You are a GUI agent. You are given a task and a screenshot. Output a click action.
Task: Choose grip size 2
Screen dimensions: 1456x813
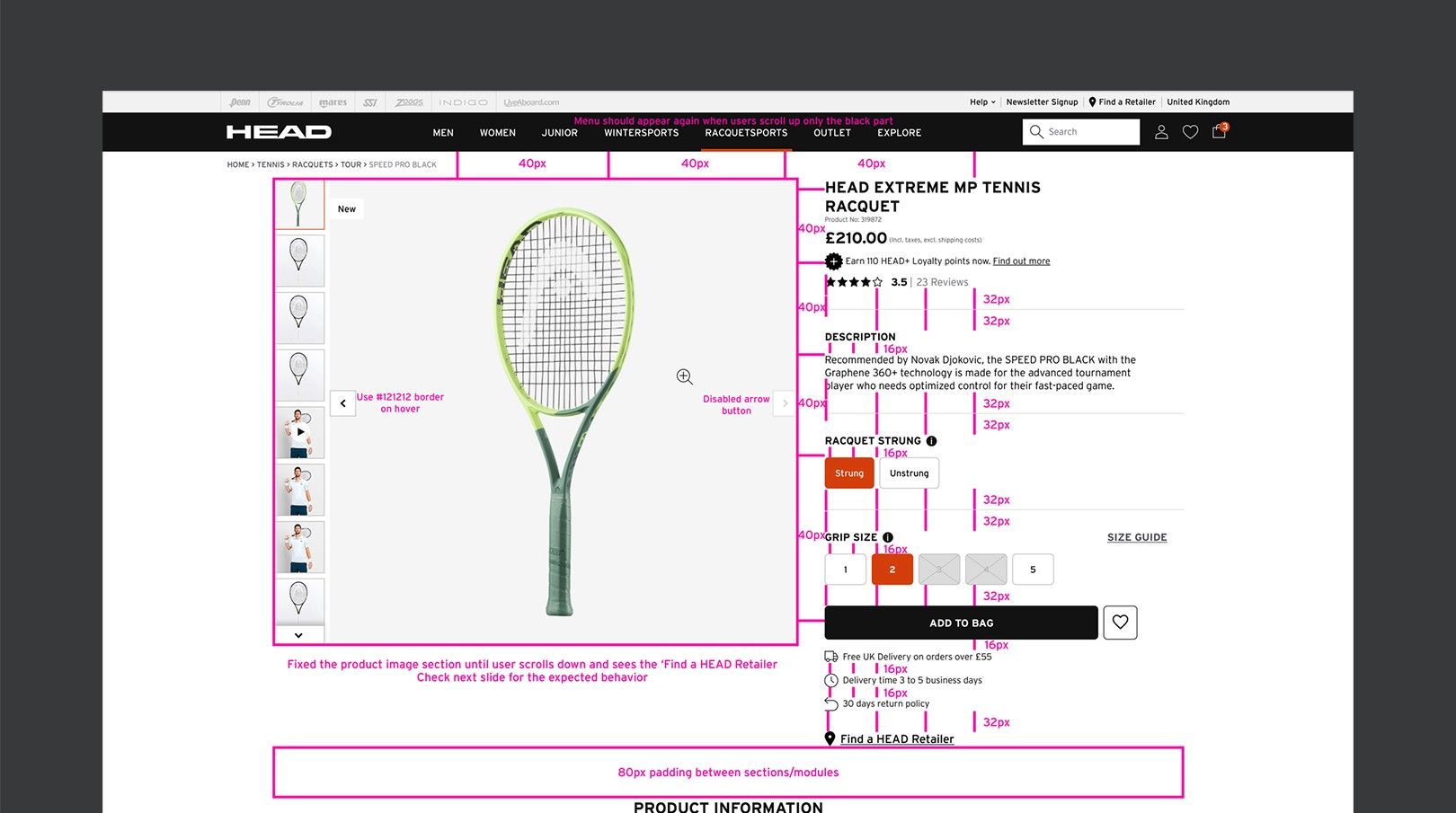pos(892,570)
